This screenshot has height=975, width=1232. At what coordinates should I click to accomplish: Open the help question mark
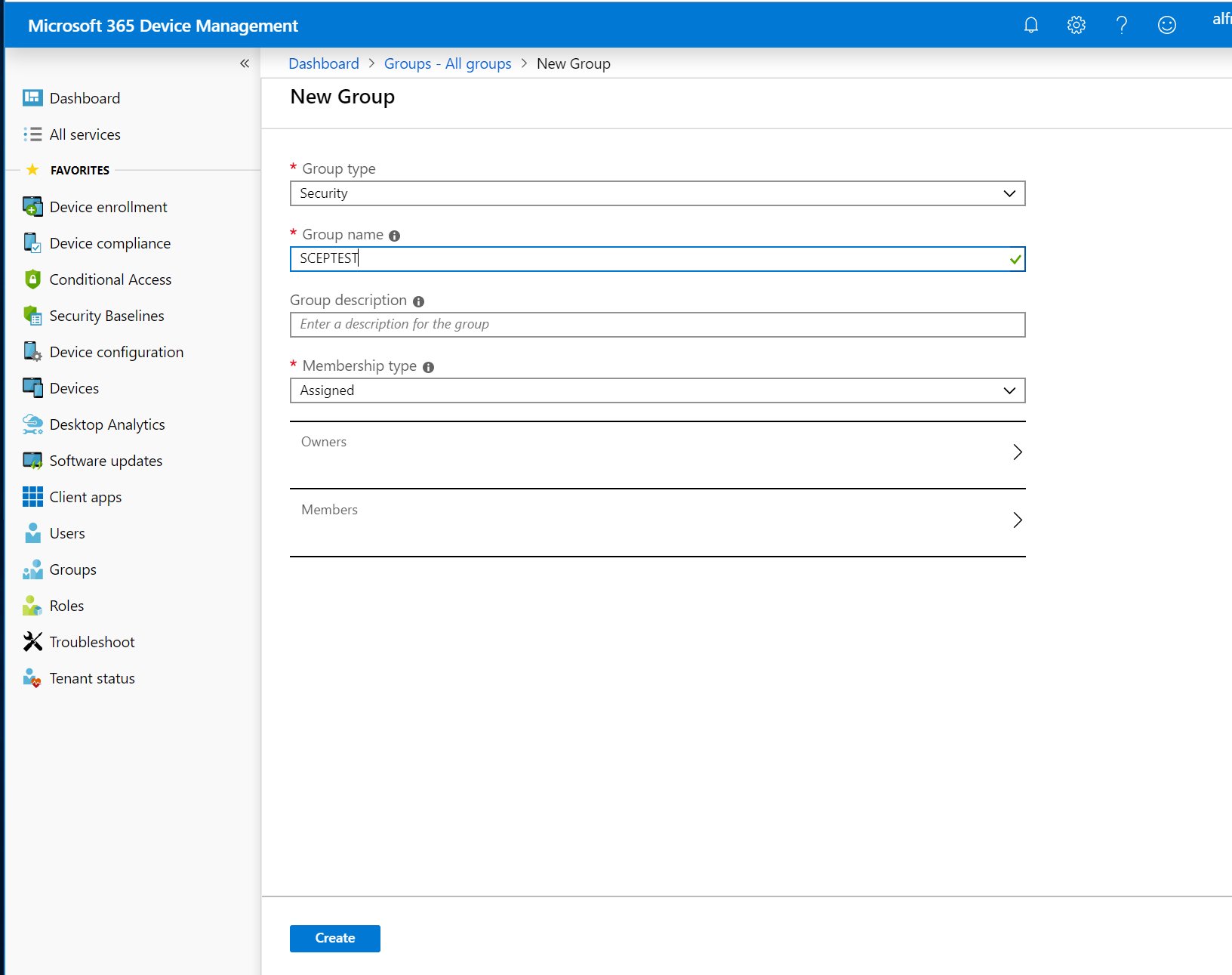[1121, 24]
